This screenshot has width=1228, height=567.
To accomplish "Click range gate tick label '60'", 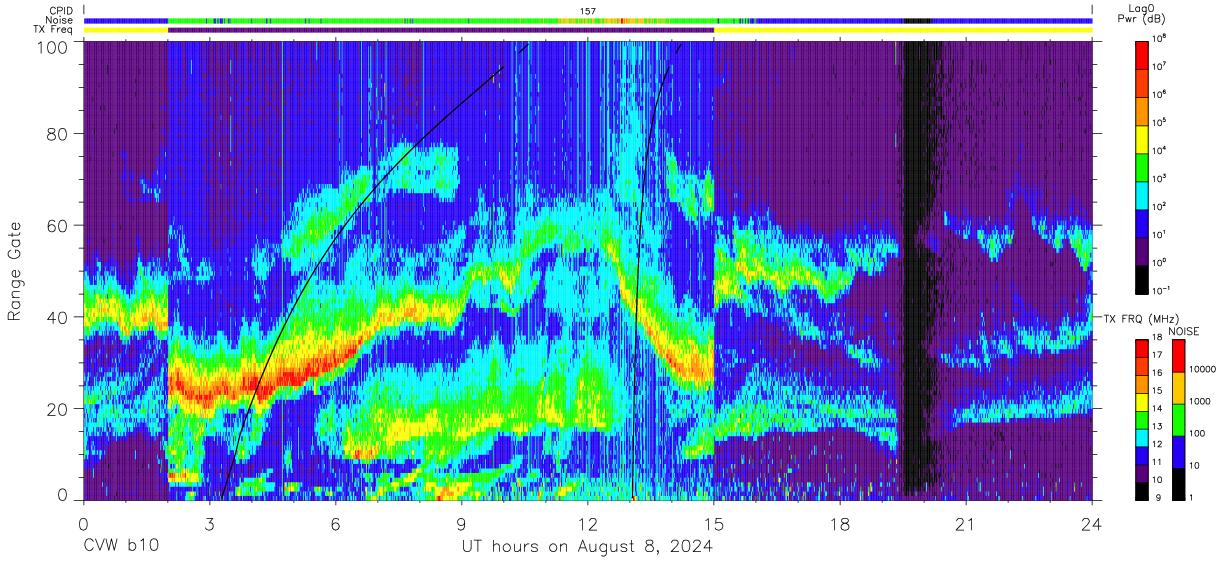I will pyautogui.click(x=57, y=225).
